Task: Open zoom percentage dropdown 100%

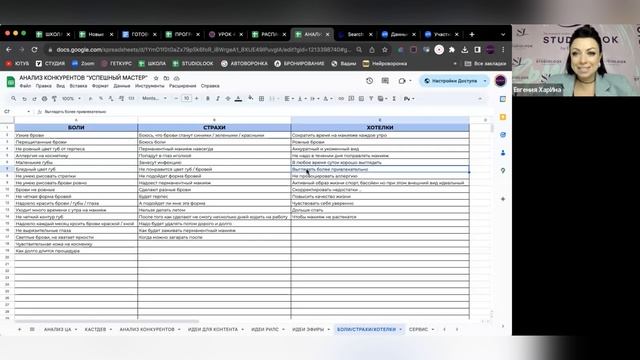Action: [71, 98]
